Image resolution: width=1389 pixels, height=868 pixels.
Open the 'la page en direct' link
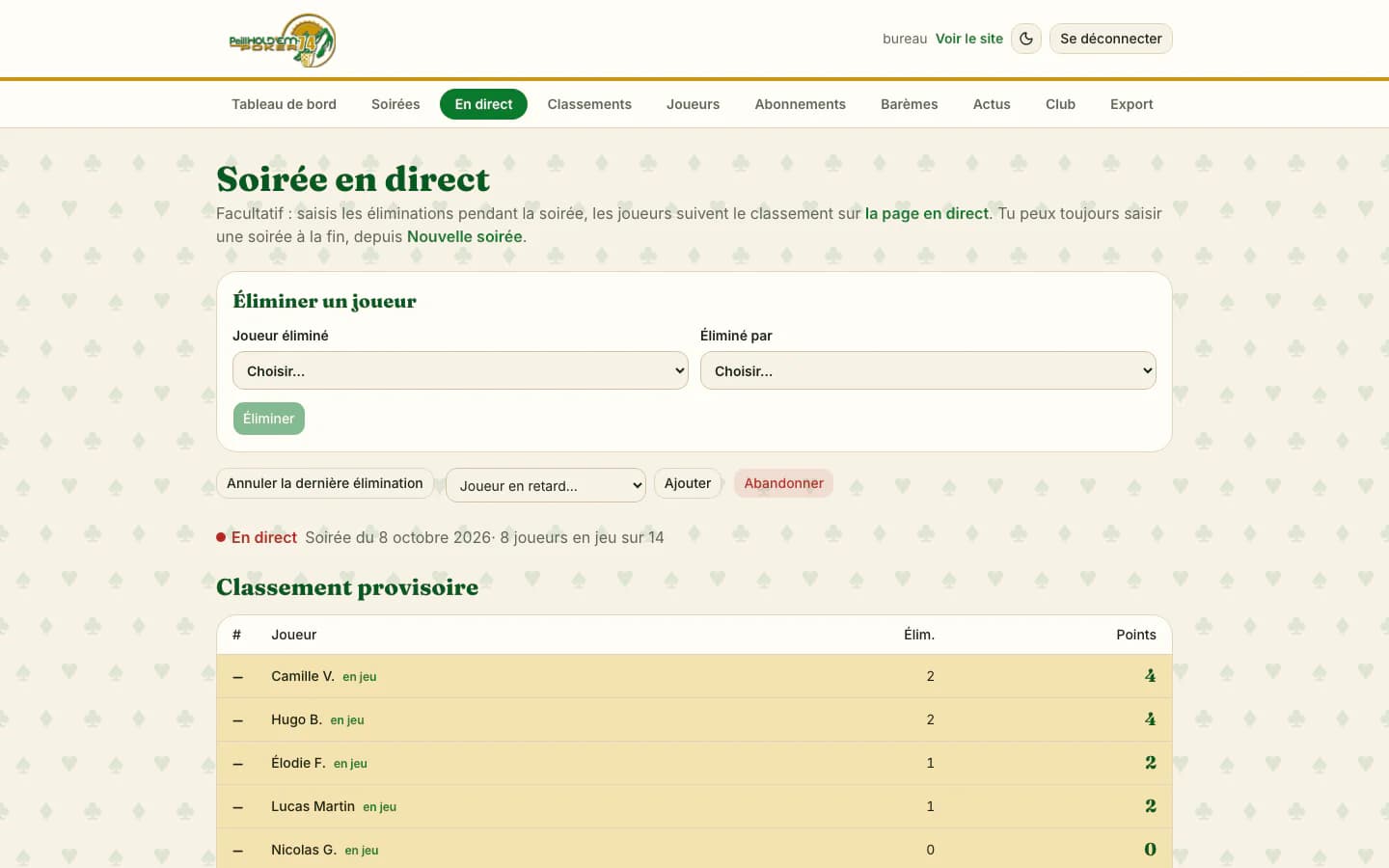927,213
